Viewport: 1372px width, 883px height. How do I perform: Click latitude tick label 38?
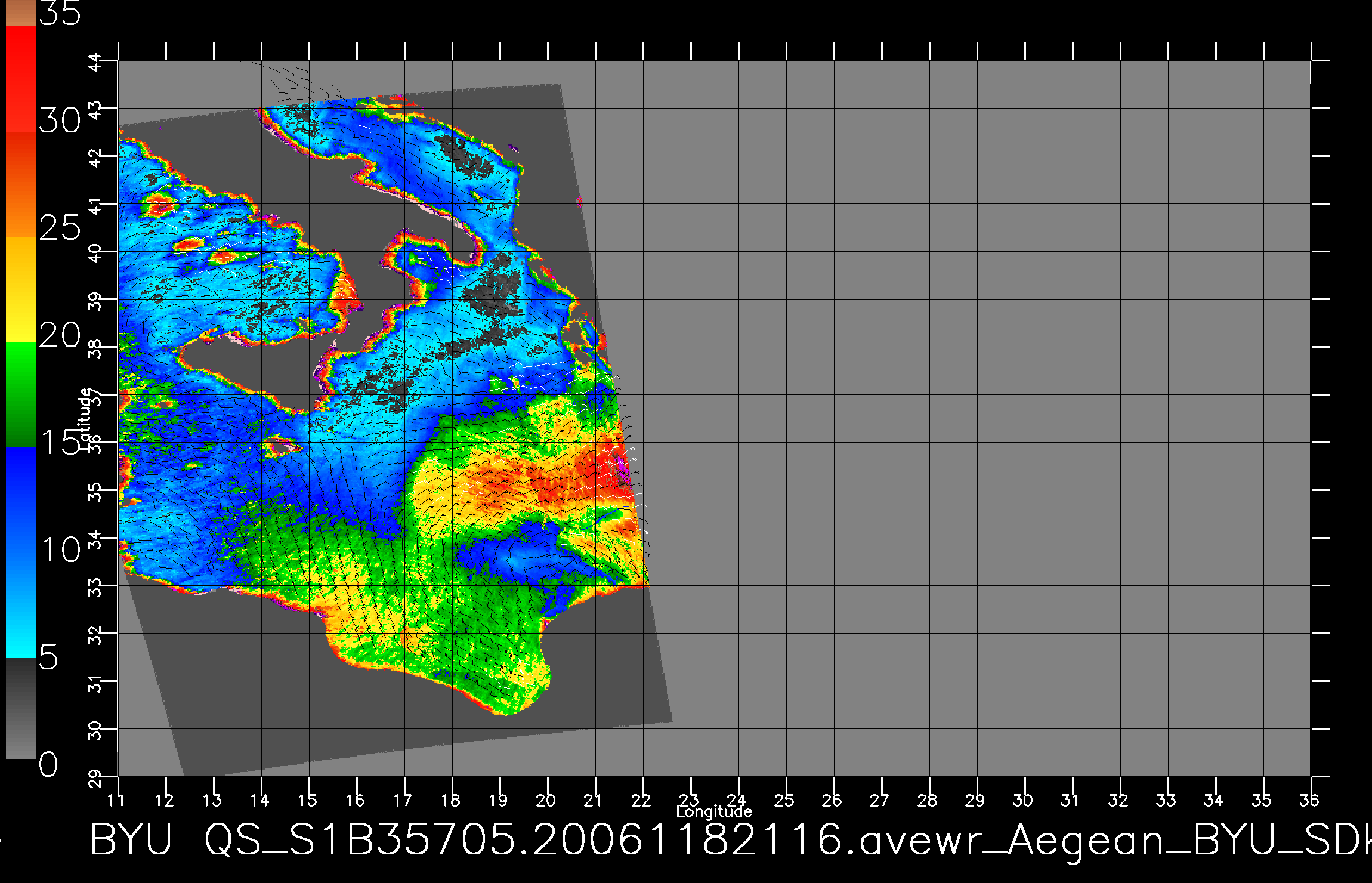click(95, 348)
